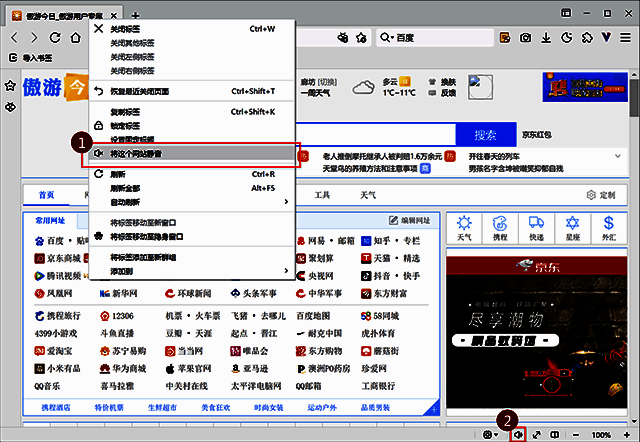Open search engine dropdown magnifier
Viewport: 640px width, 442px height.
(x=387, y=38)
